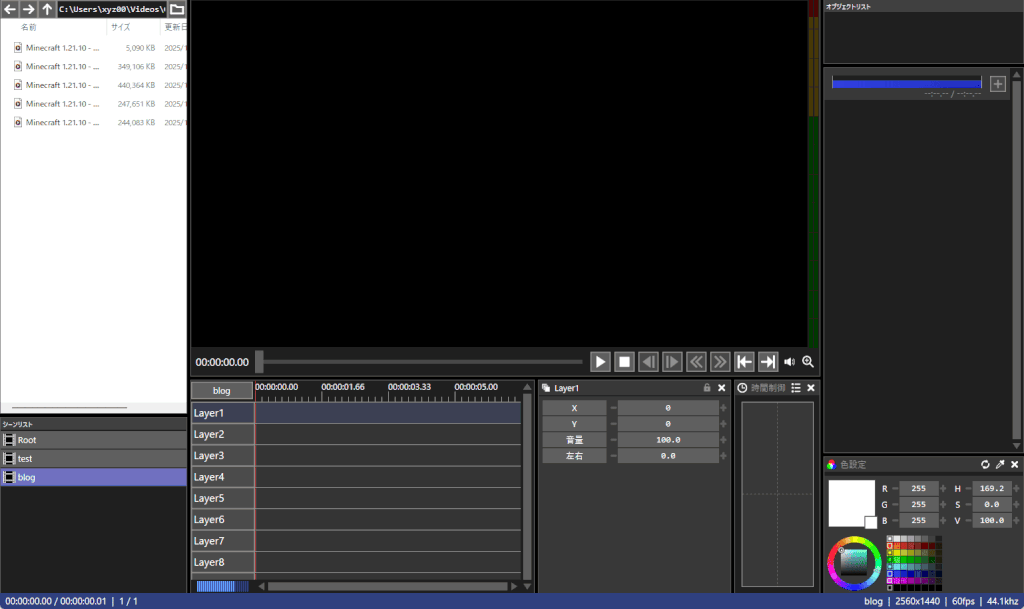Start playback with the Play button
1024x609 pixels.
click(599, 361)
